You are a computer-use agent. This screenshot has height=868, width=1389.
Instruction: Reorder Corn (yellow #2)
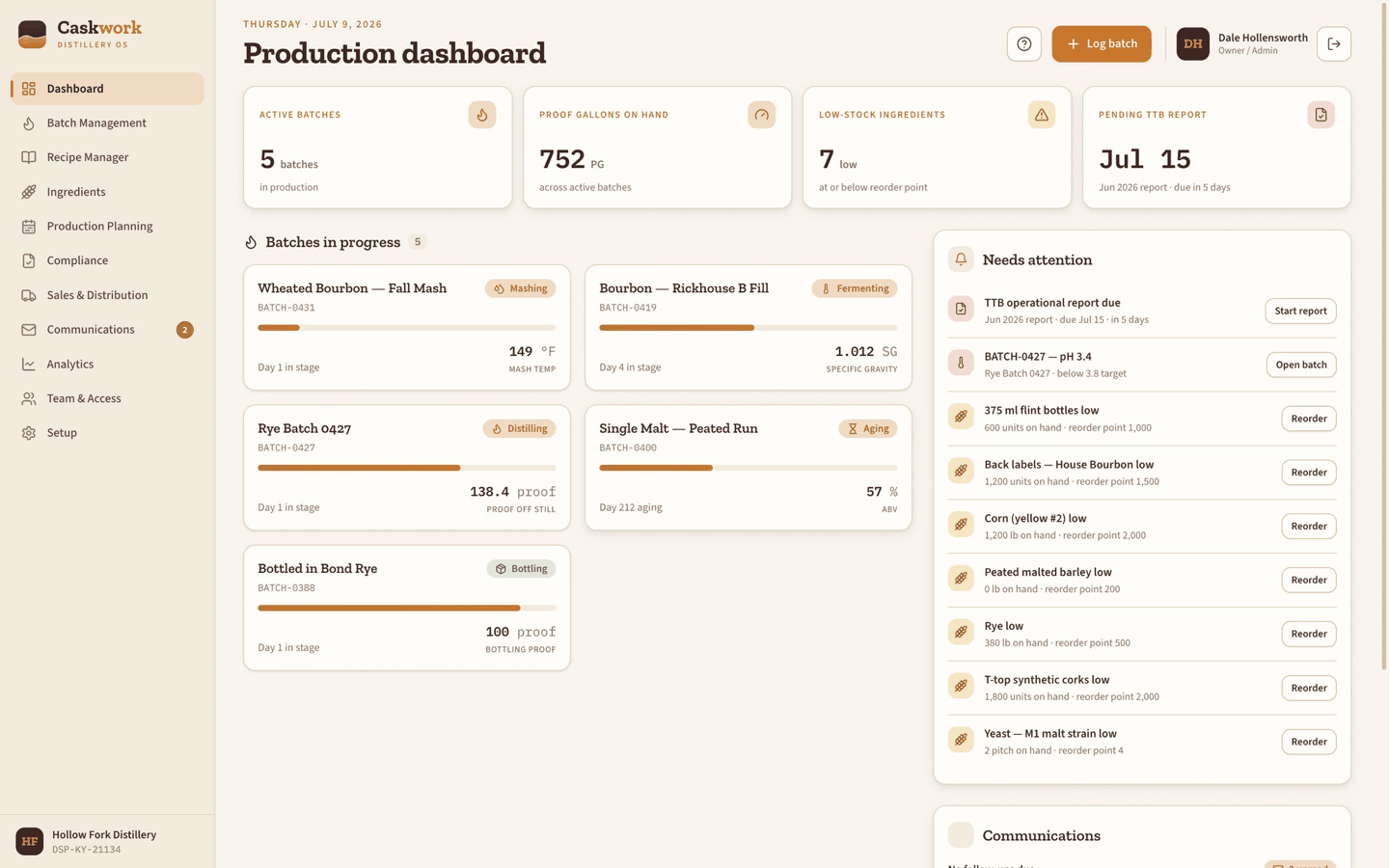pyautogui.click(x=1308, y=527)
